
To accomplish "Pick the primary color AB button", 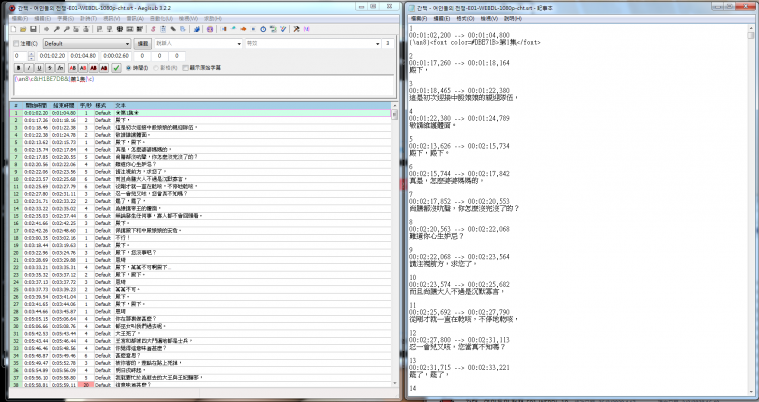I will pyautogui.click(x=73, y=68).
